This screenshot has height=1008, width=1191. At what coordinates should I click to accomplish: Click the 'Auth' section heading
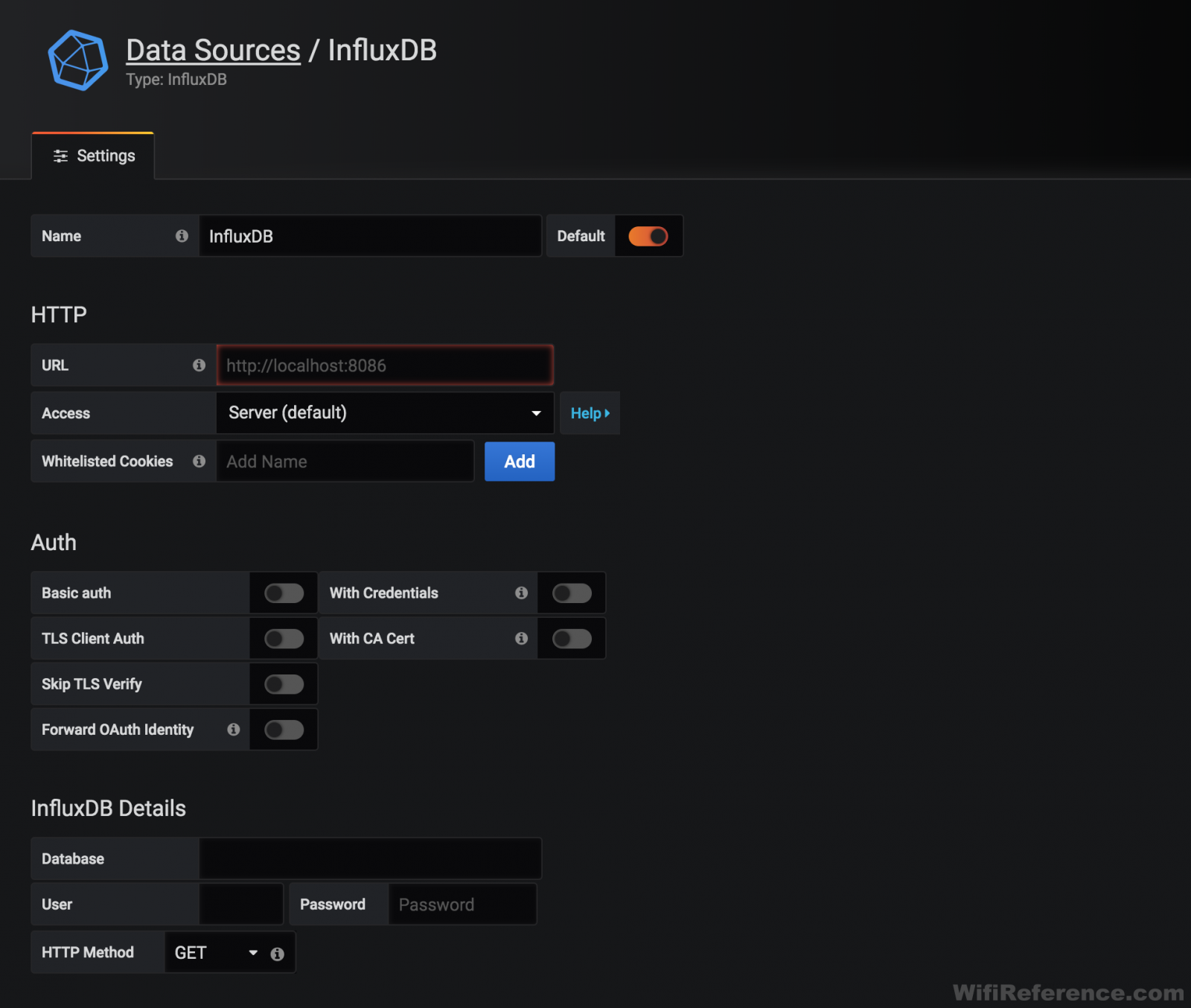pyautogui.click(x=54, y=543)
